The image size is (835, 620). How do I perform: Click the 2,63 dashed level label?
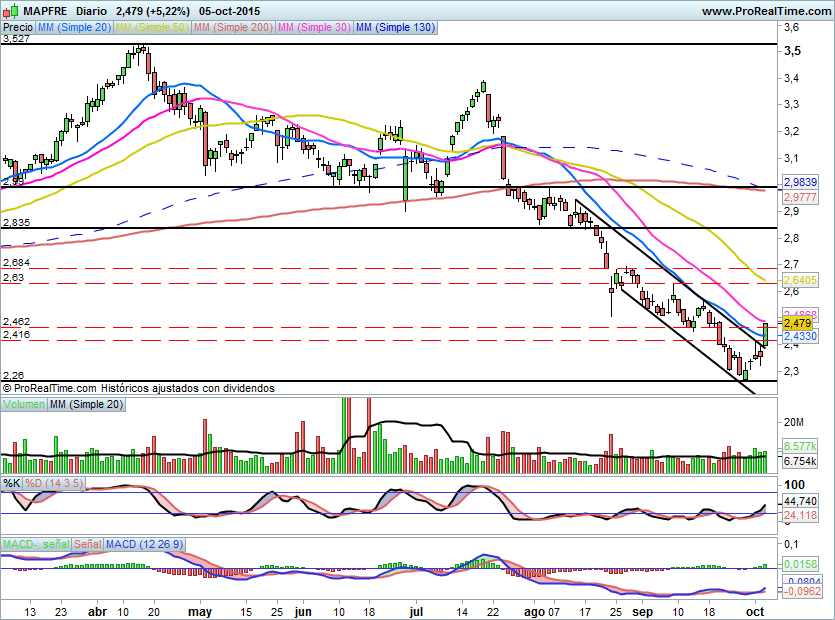[13, 278]
